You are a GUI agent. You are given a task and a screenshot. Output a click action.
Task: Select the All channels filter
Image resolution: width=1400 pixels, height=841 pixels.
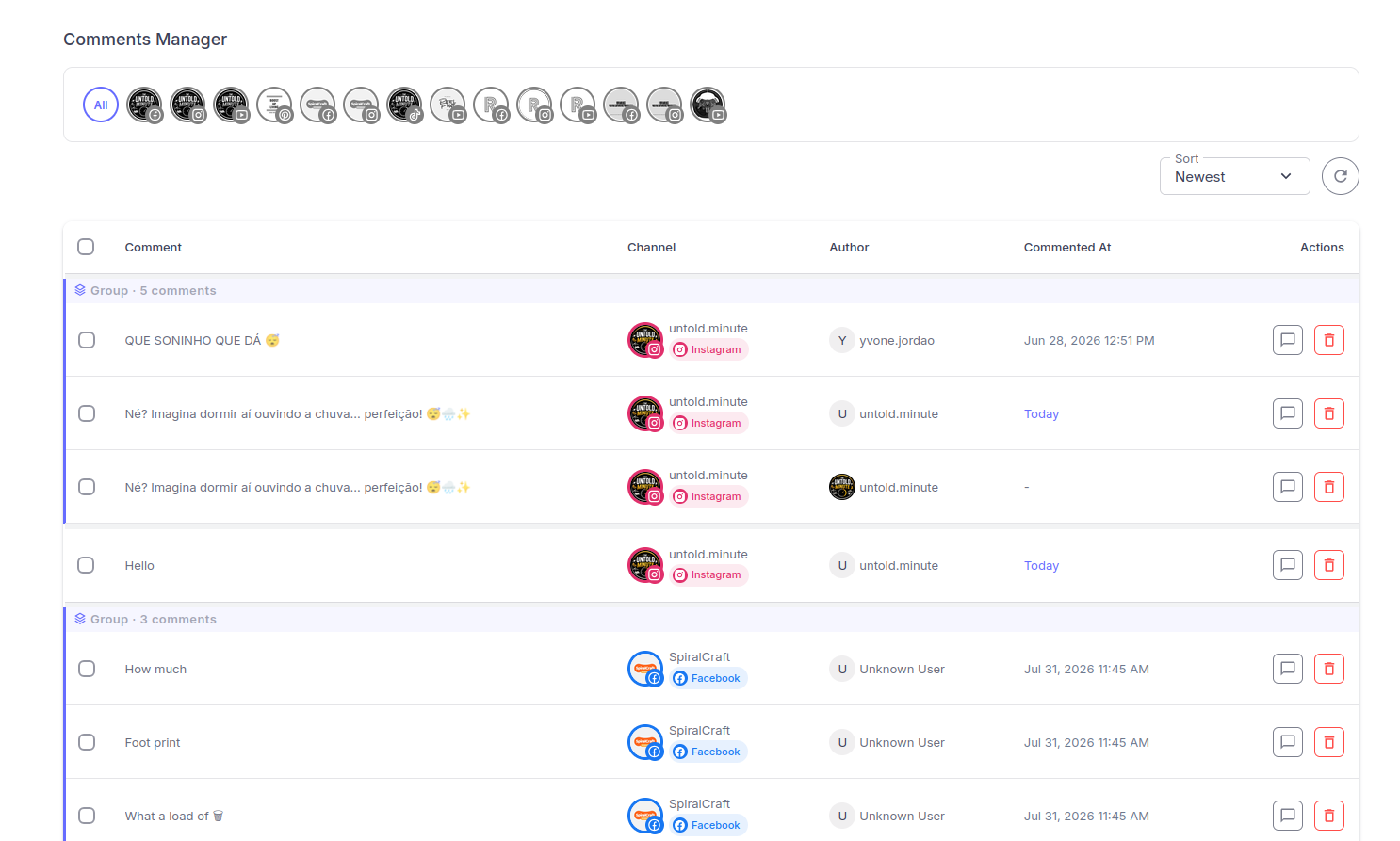coord(101,105)
